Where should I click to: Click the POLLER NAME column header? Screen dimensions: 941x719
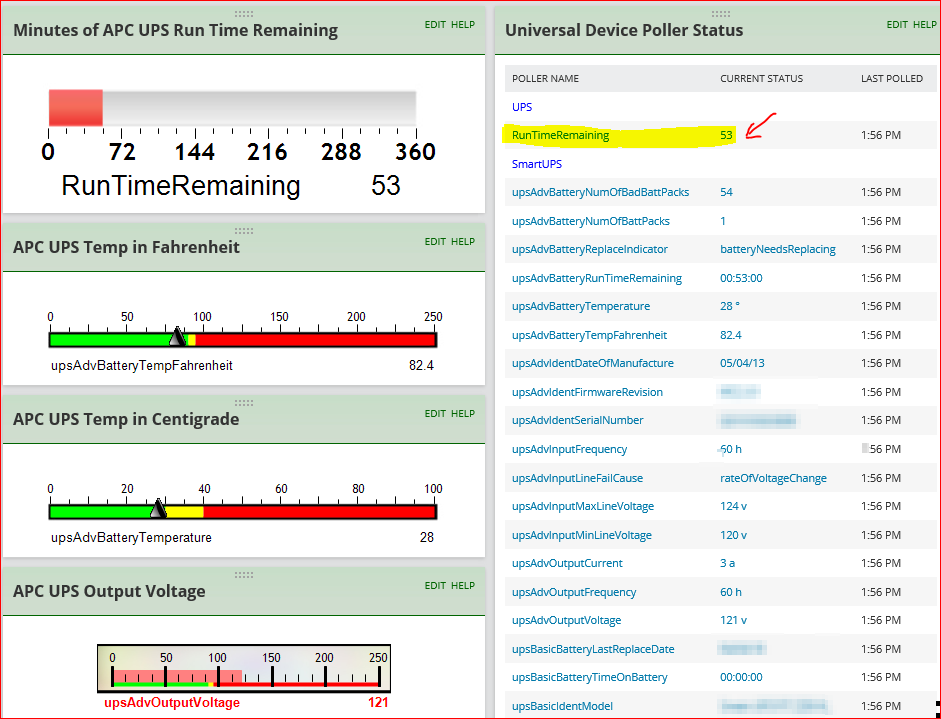(545, 79)
